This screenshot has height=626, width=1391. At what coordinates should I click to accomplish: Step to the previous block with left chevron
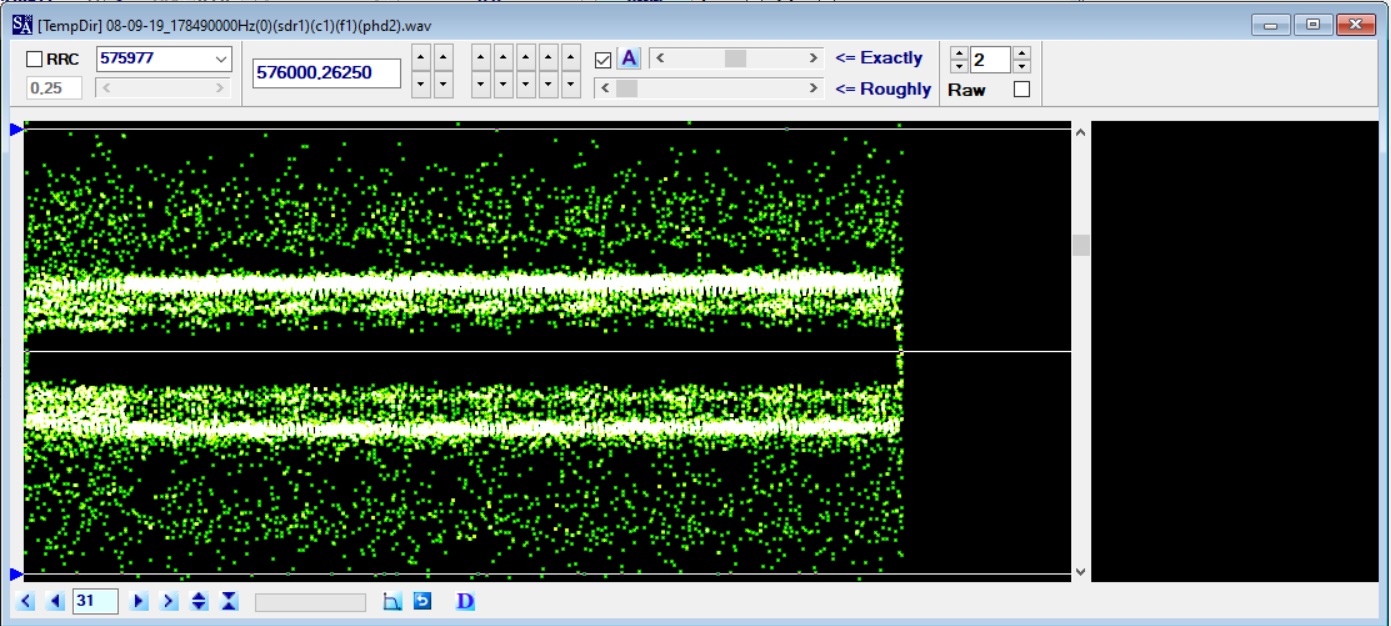26,601
